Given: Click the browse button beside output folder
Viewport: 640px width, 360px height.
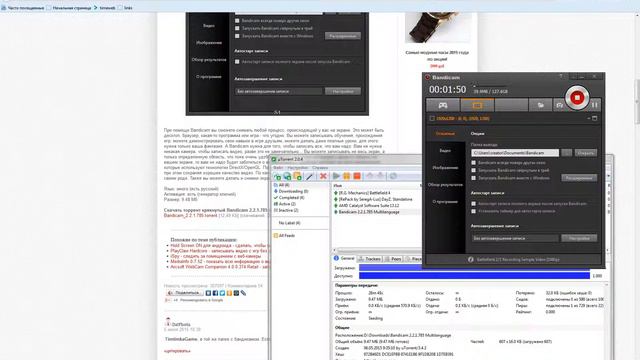Looking at the screenshot, I should 567,153.
